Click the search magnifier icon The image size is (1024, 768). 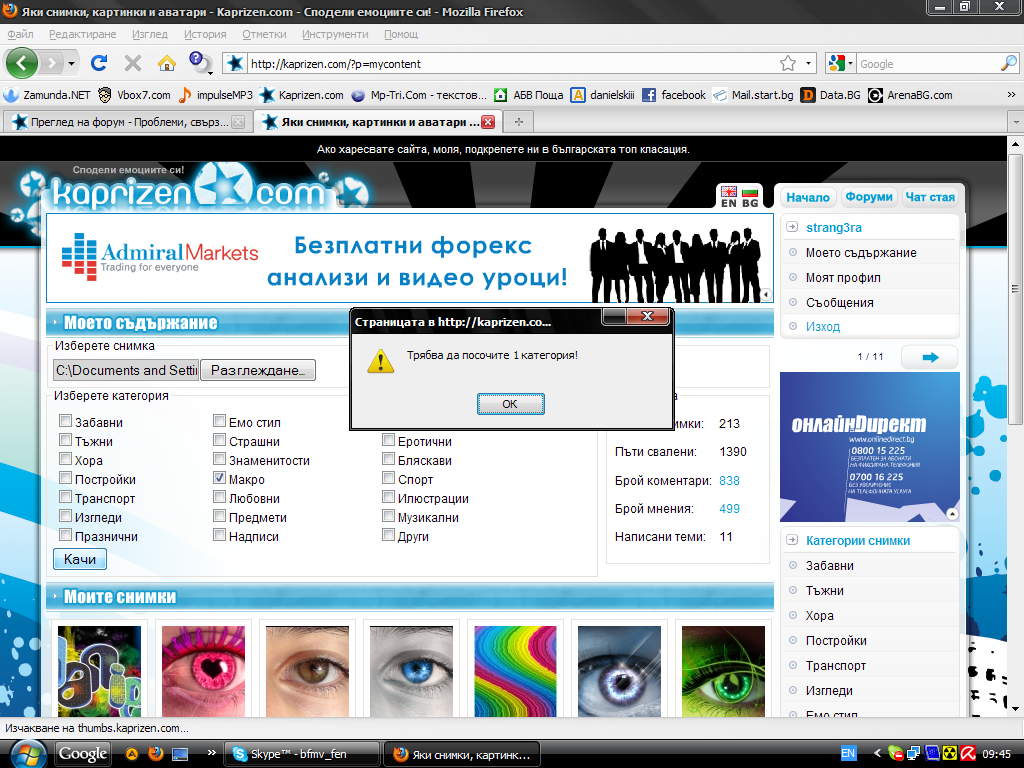(1008, 63)
